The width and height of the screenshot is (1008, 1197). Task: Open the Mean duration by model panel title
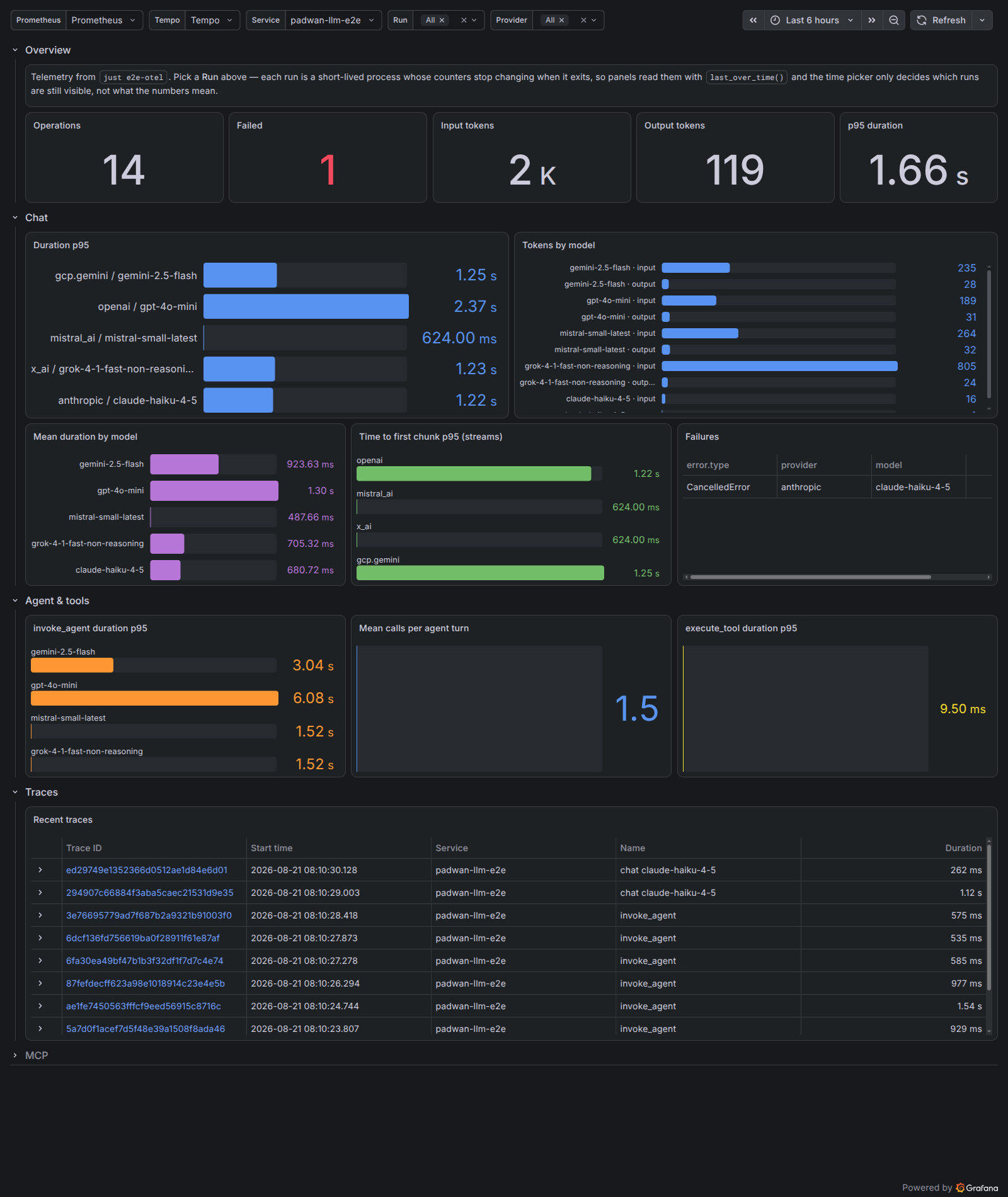pyautogui.click(x=85, y=437)
